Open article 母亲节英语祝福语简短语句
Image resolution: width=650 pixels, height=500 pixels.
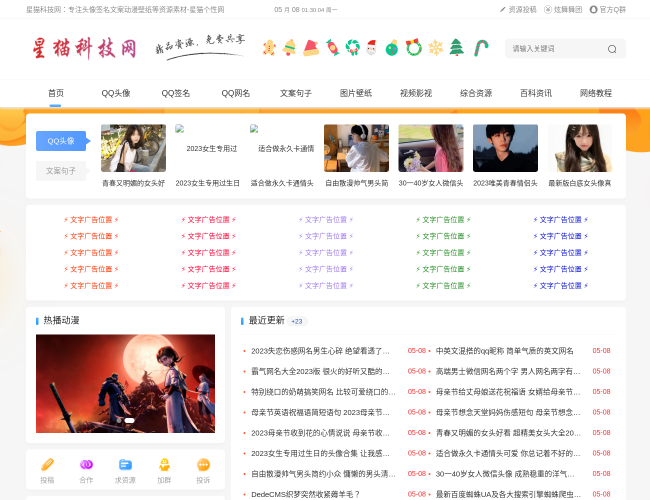pos(320,413)
